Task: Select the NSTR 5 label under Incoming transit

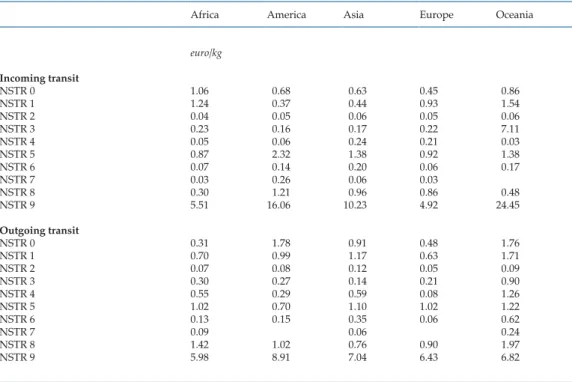Action: [18, 154]
